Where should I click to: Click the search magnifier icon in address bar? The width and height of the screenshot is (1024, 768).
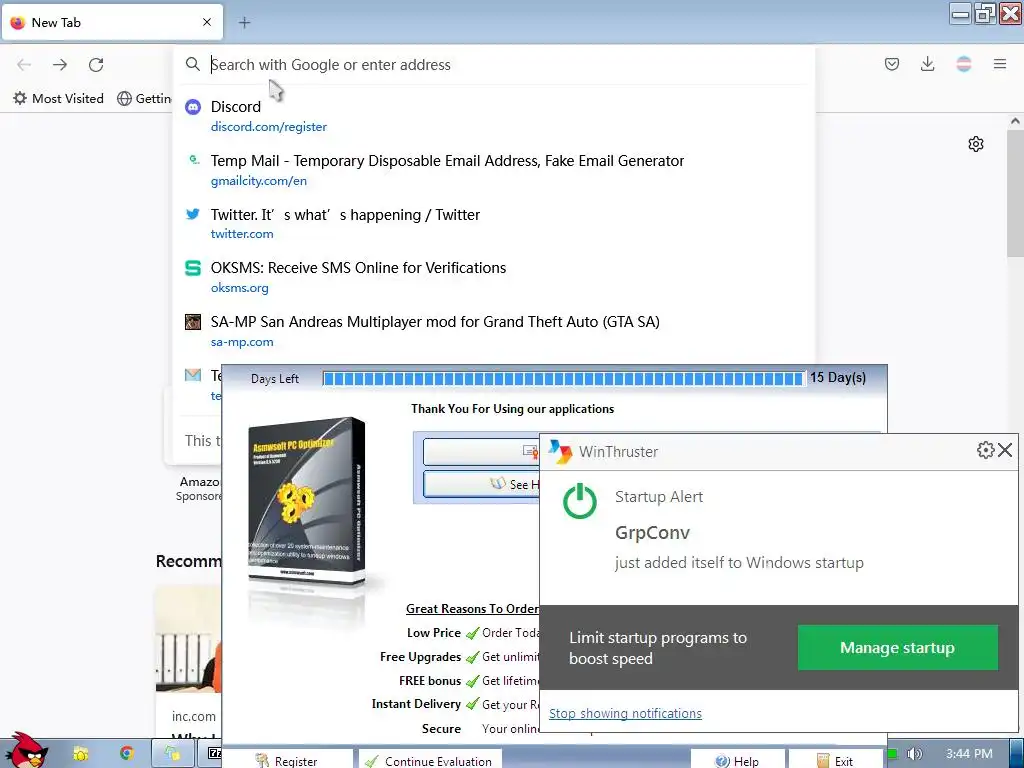(x=193, y=64)
